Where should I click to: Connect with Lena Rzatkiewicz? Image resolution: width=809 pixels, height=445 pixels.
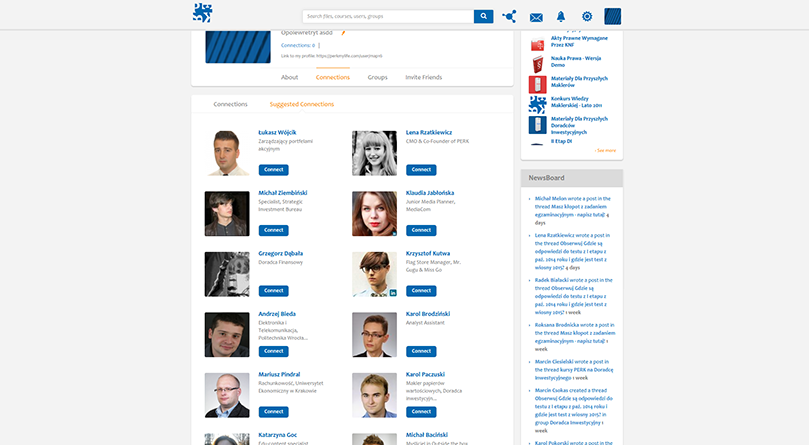point(421,170)
